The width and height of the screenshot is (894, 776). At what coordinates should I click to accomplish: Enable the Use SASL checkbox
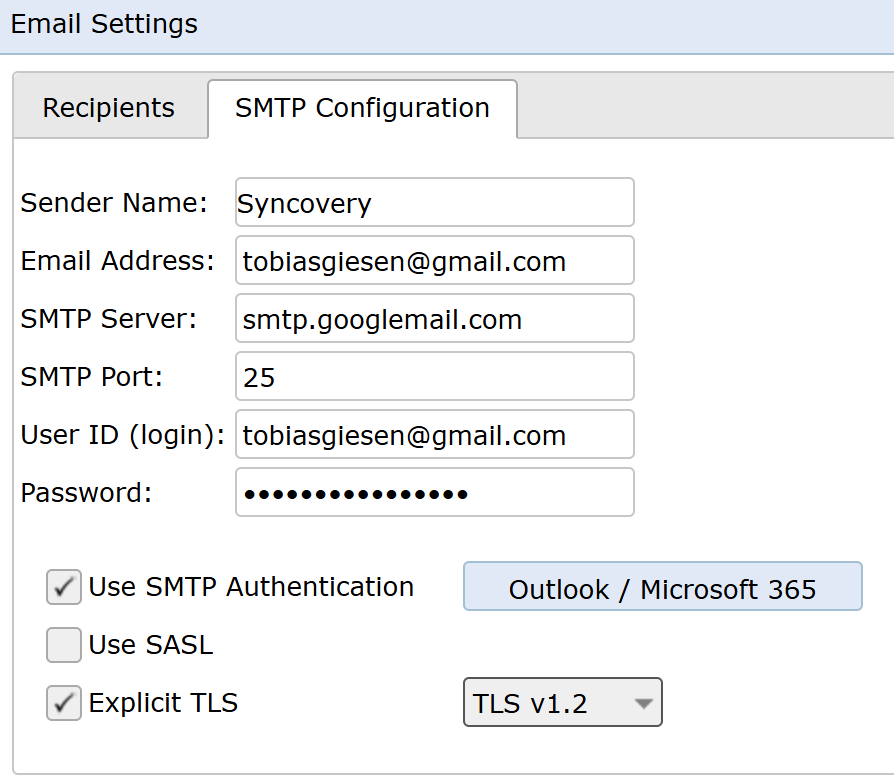click(x=63, y=645)
